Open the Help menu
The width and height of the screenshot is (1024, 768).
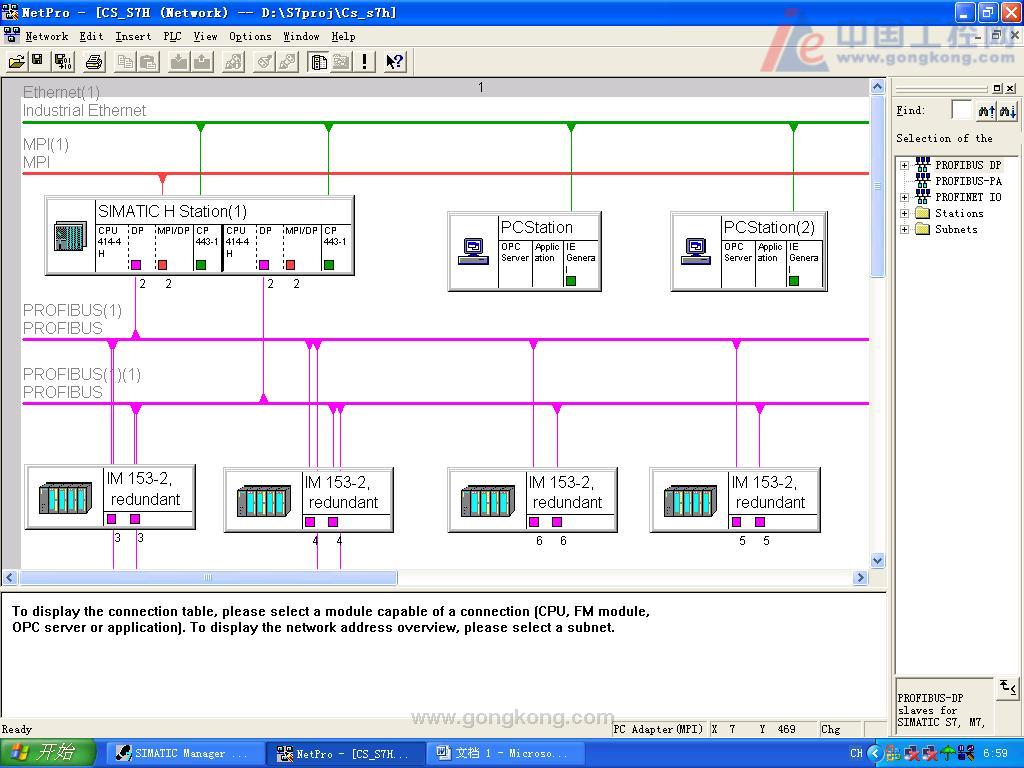[x=343, y=37]
